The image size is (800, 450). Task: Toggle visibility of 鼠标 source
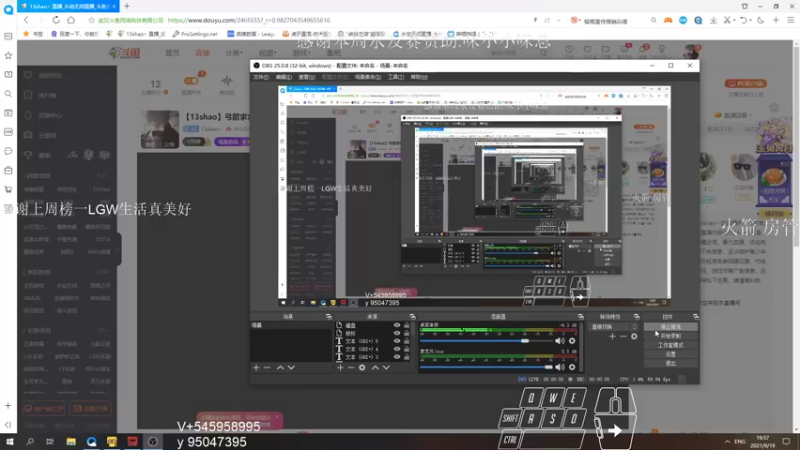tap(396, 333)
